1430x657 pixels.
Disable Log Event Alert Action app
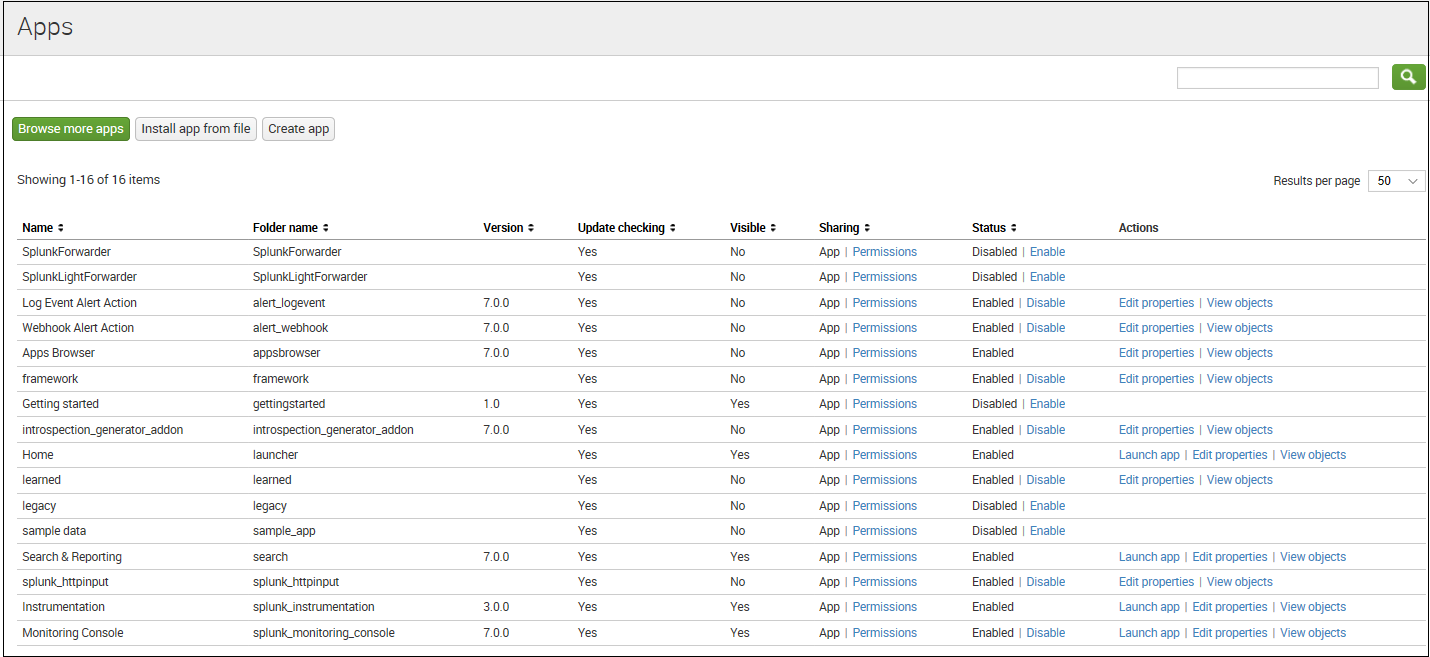pyautogui.click(x=1045, y=303)
